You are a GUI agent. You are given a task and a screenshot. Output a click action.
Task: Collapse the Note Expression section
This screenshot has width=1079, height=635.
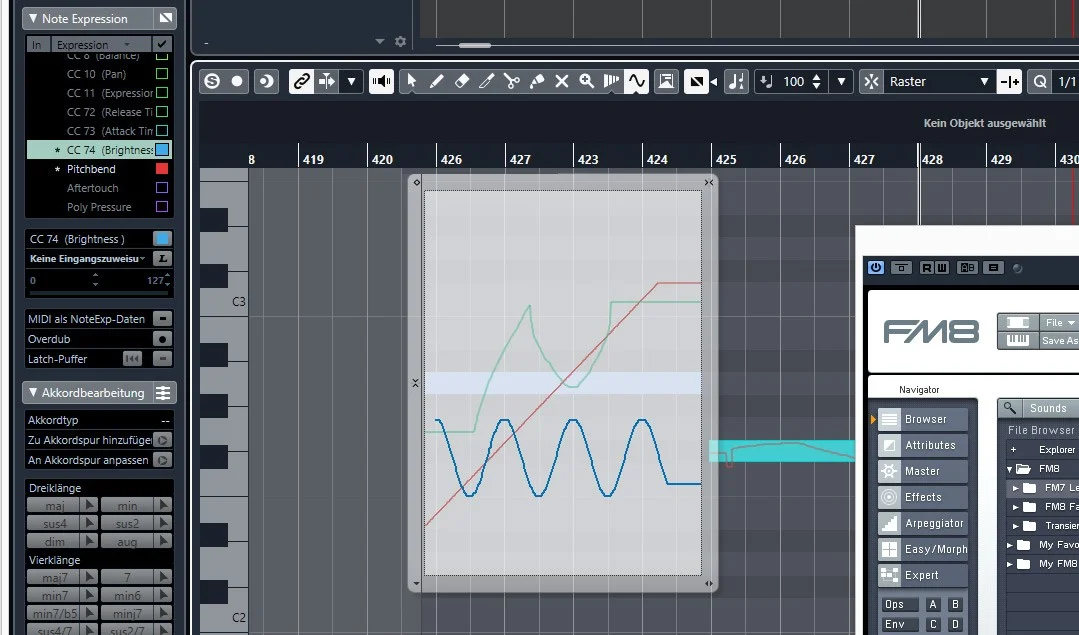(x=32, y=19)
